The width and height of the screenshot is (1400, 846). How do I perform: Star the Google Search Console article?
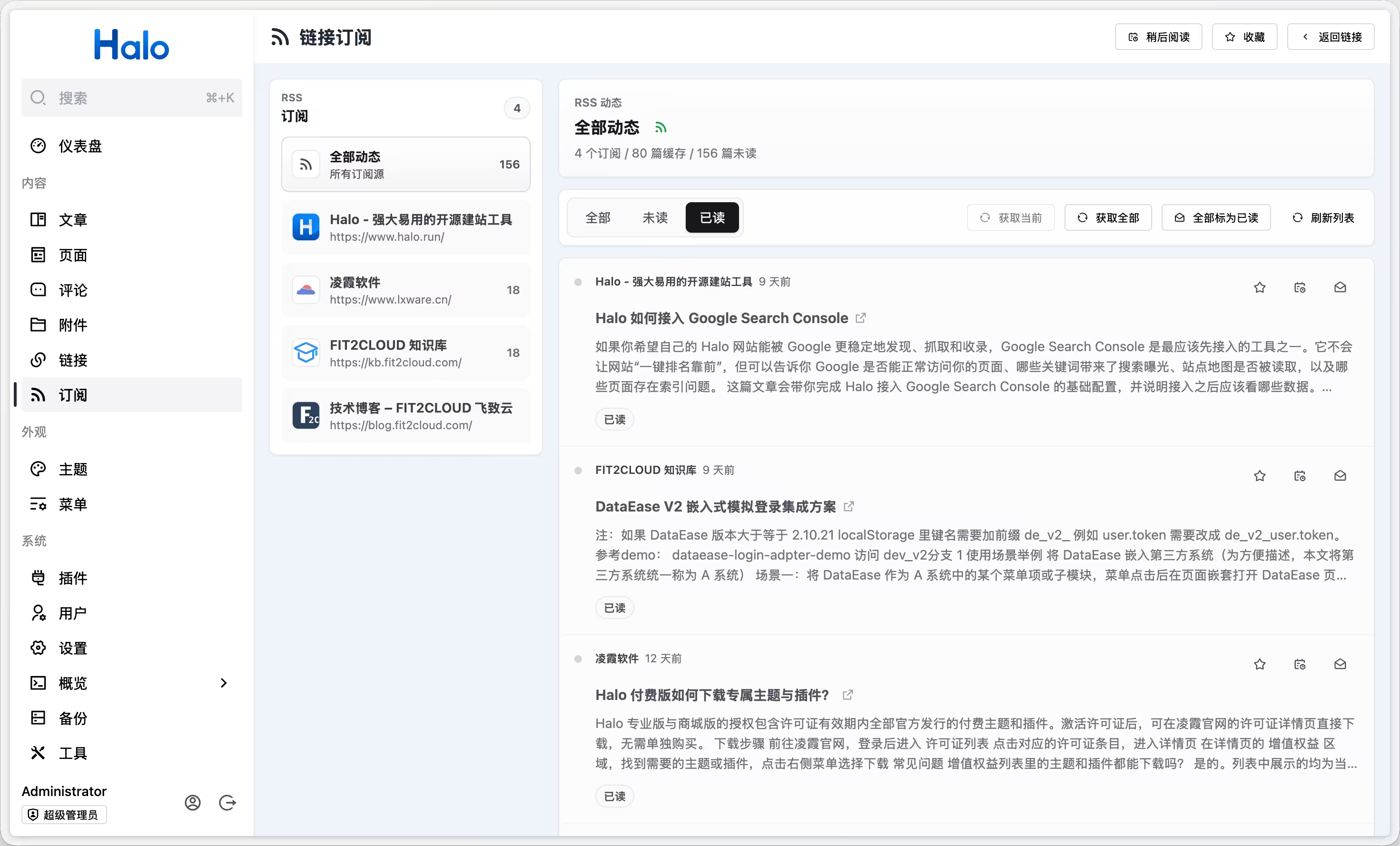click(x=1260, y=287)
